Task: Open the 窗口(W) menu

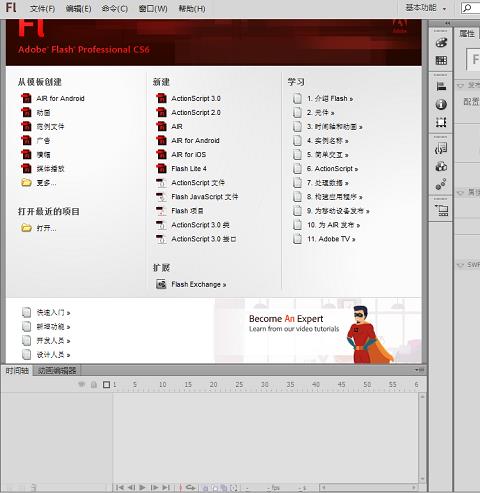Action: point(153,8)
